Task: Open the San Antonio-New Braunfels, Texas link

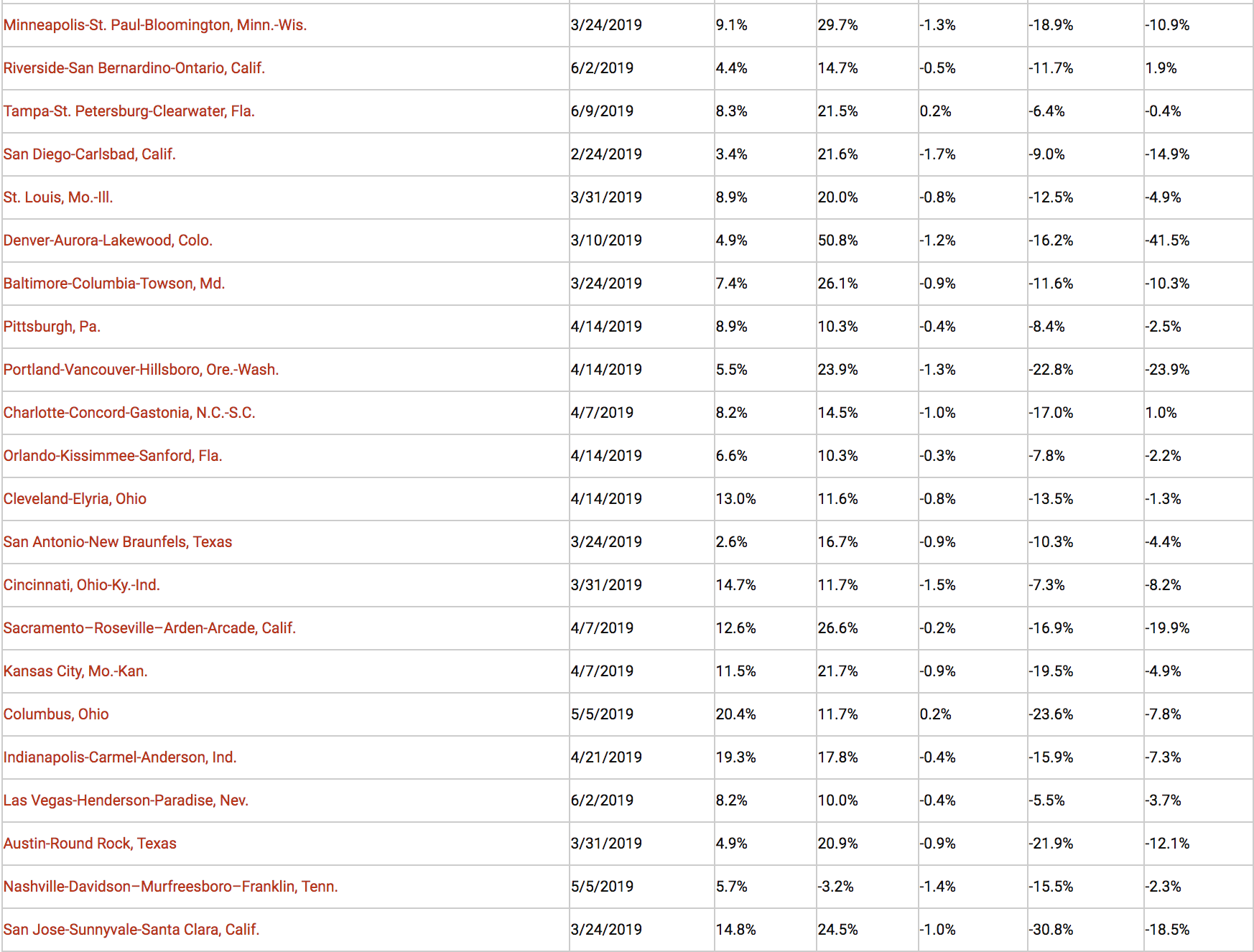Action: (x=118, y=542)
